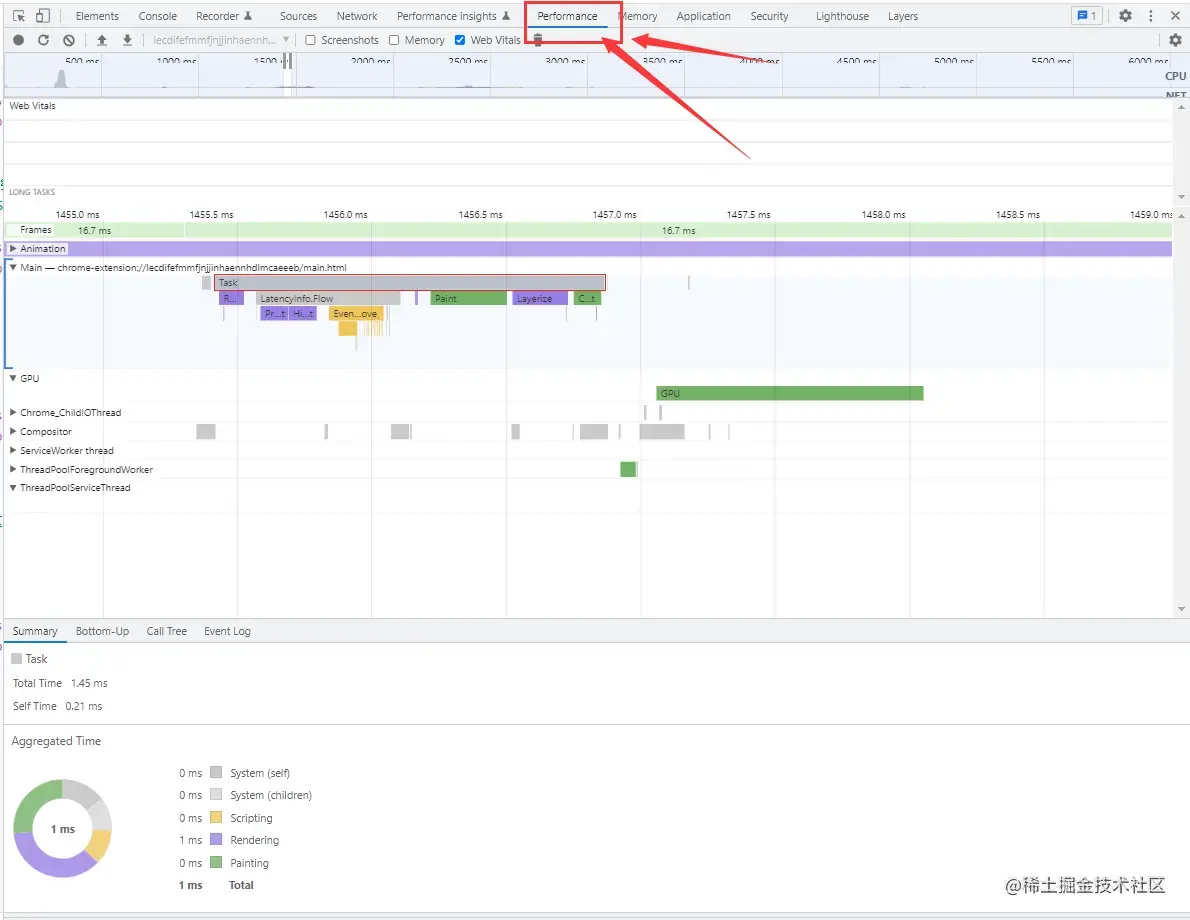
Task: Open the Application tab
Action: tap(704, 16)
